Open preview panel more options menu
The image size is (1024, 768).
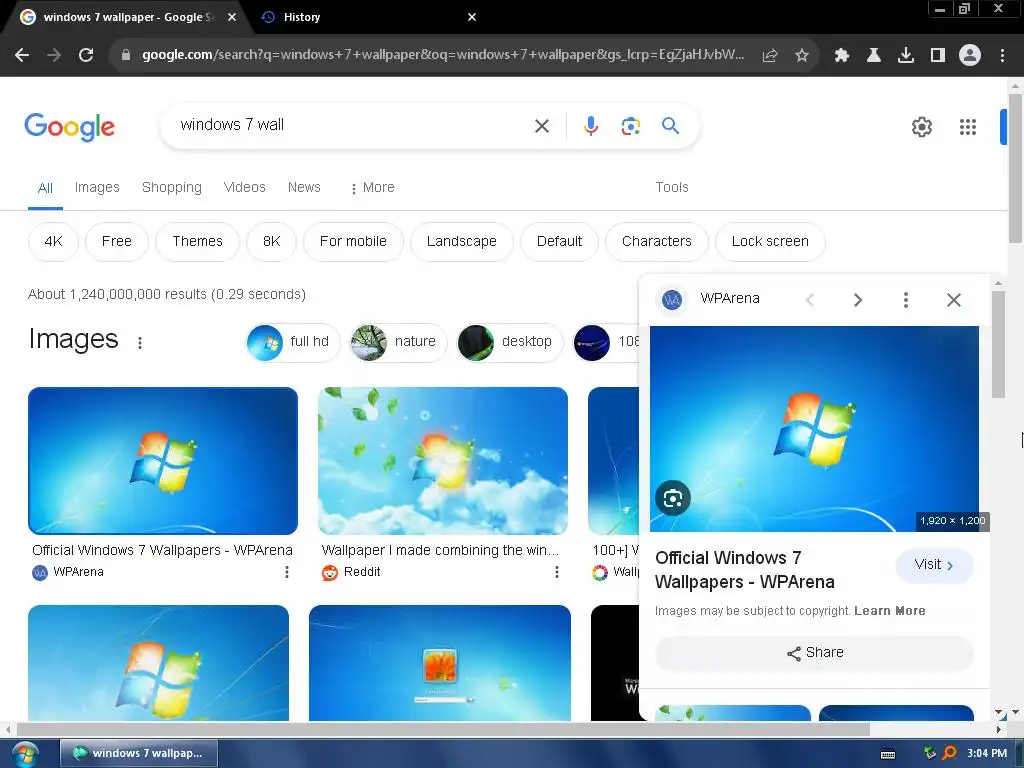(905, 300)
